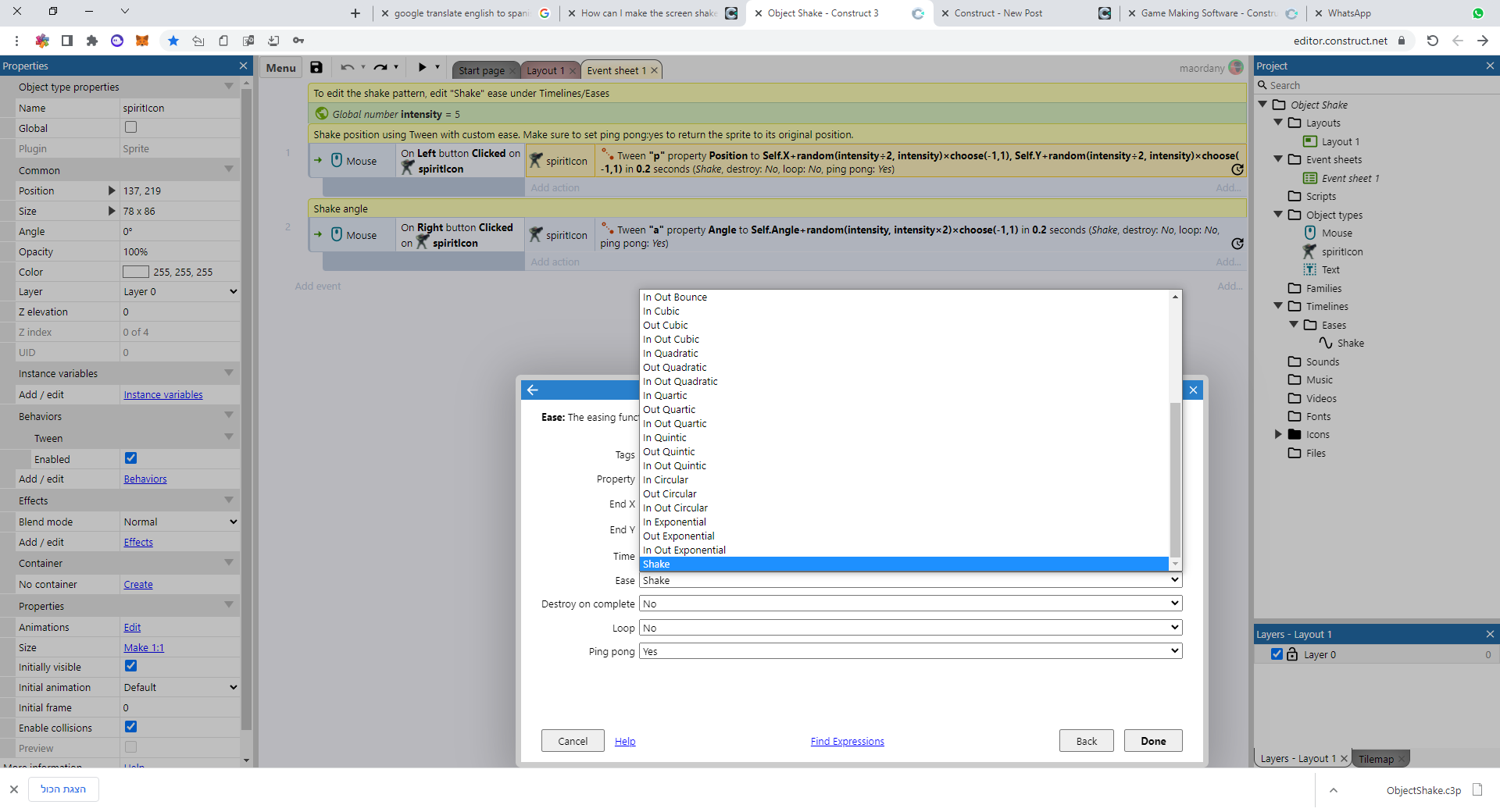1500x812 pixels.
Task: Open the Ping pong dropdown
Action: coord(910,651)
